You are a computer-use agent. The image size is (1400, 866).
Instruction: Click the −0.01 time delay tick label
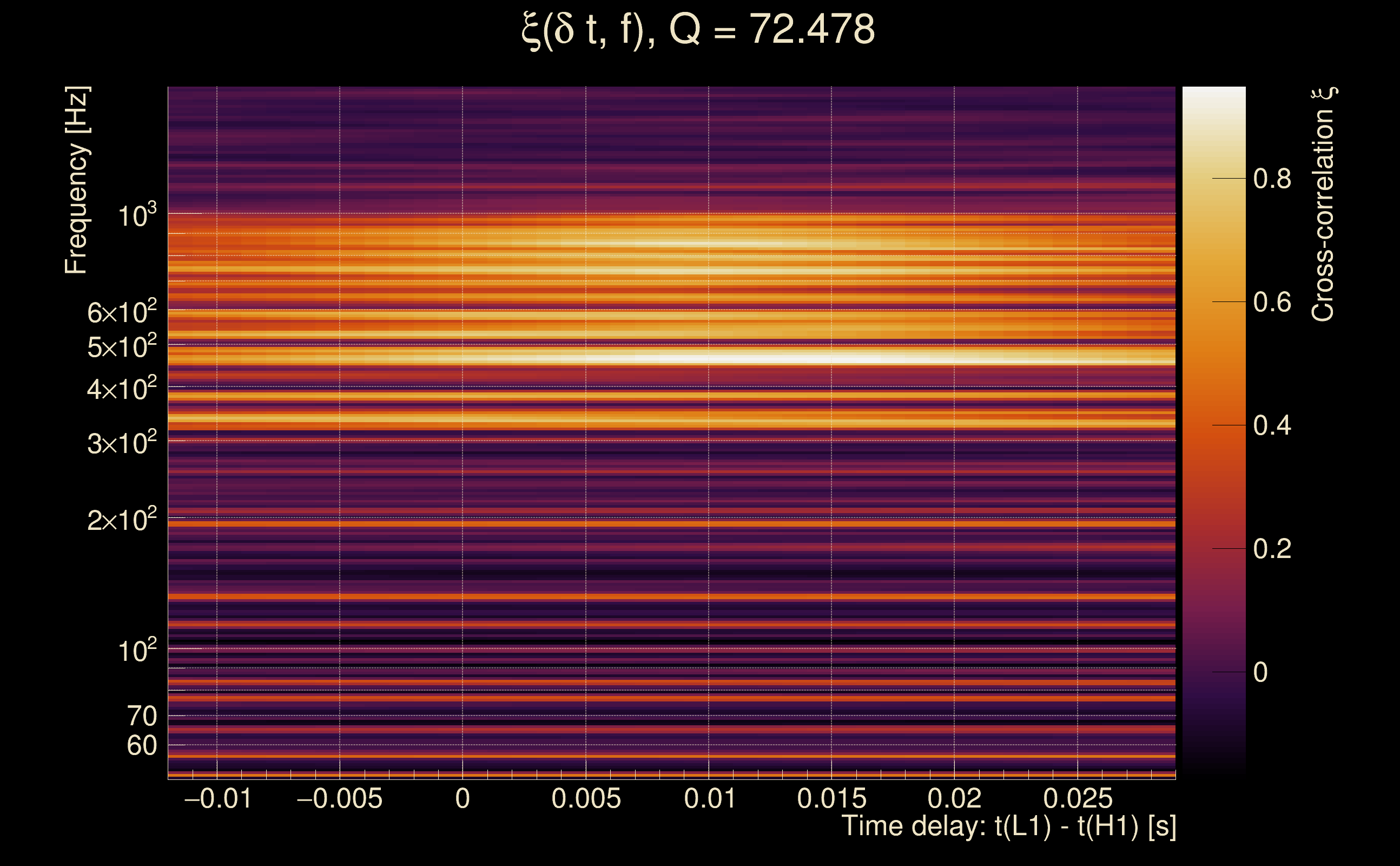(217, 798)
